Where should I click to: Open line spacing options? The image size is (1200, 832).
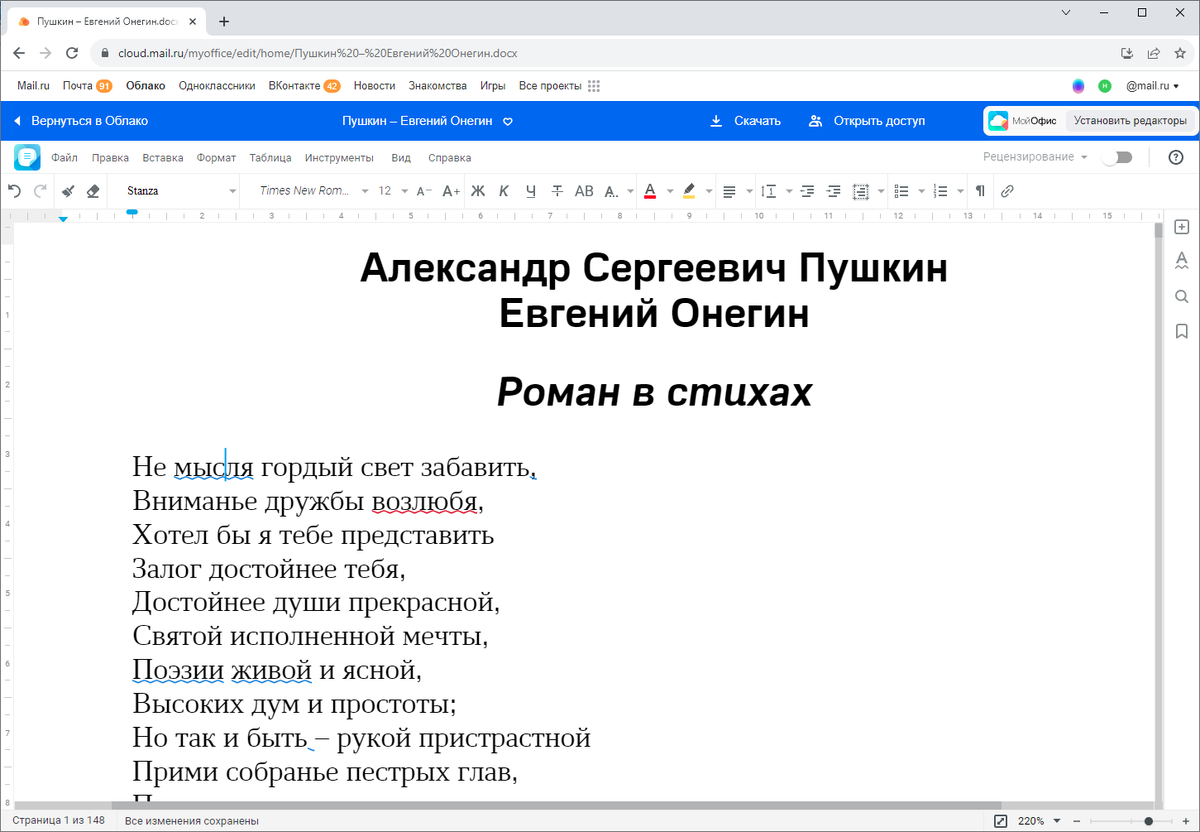tap(769, 190)
